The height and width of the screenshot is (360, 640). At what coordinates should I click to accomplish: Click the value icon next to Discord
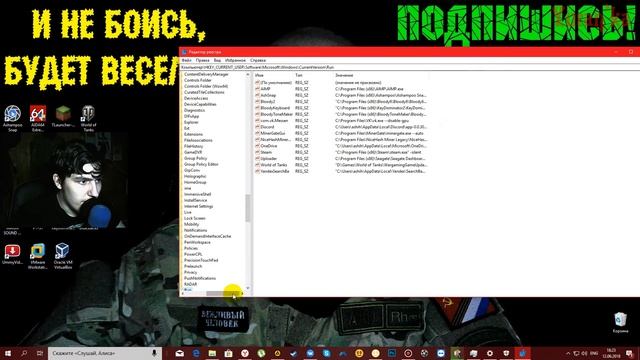coord(257,127)
